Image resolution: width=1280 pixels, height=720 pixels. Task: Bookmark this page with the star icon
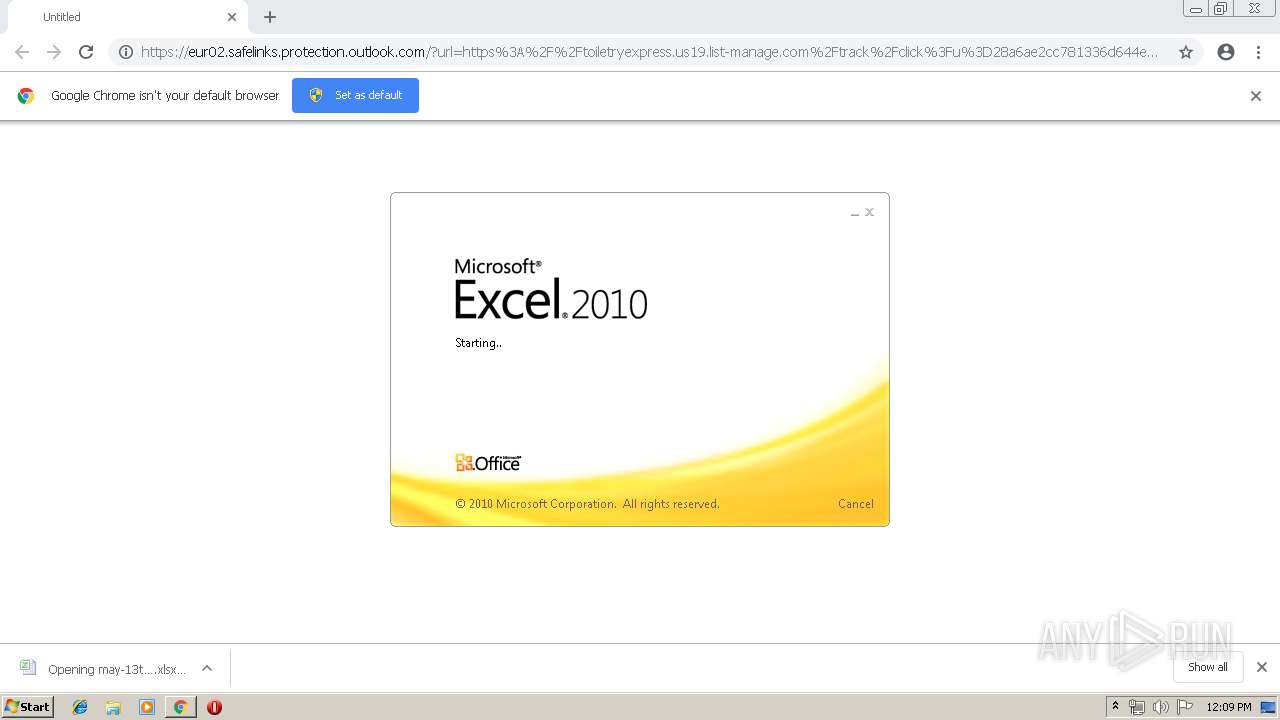[x=1186, y=52]
